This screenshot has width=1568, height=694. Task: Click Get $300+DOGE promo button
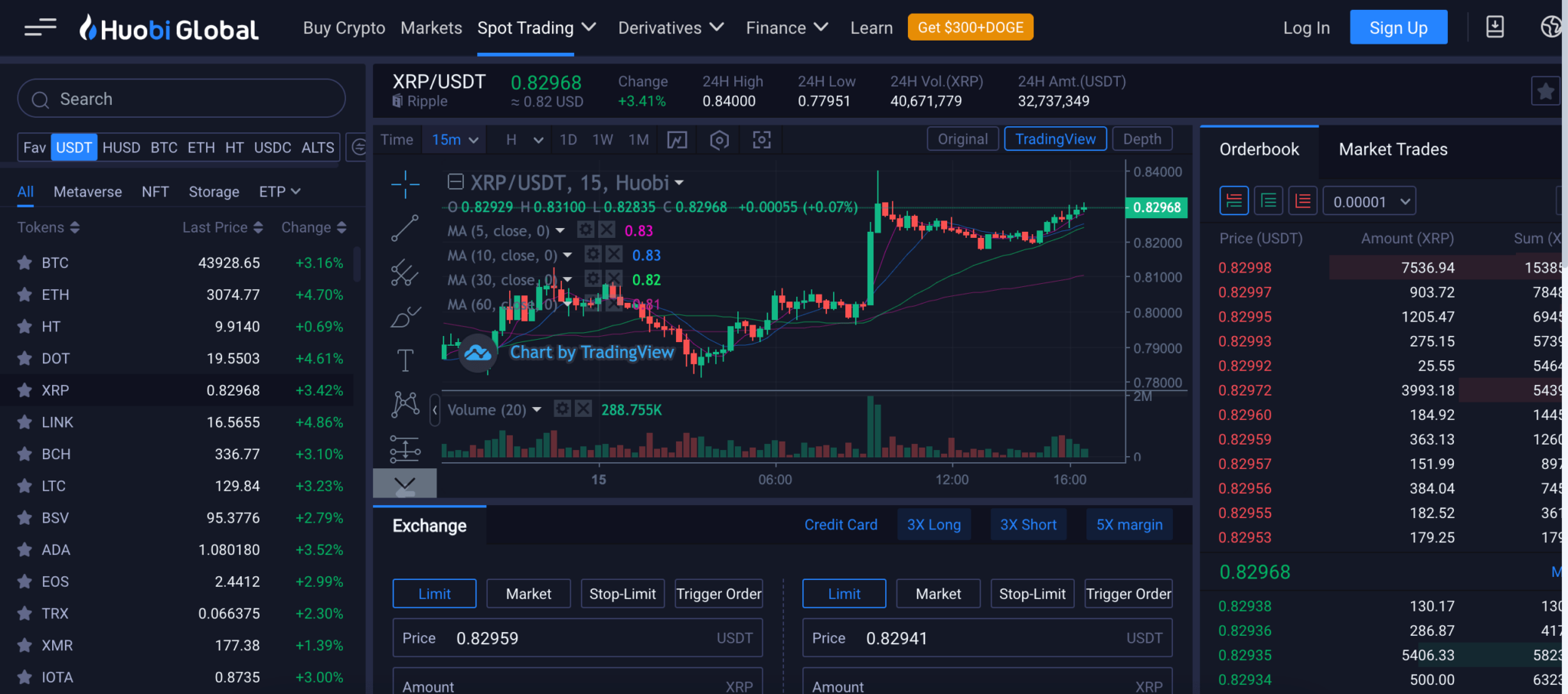coord(970,28)
